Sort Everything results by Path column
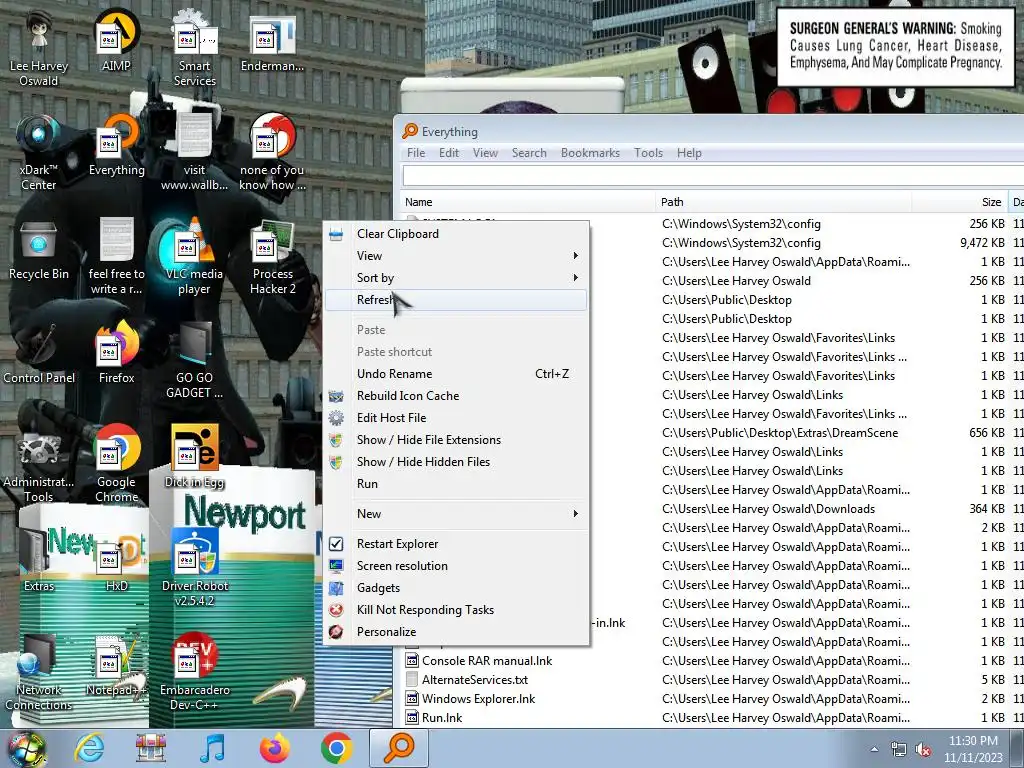 point(784,202)
